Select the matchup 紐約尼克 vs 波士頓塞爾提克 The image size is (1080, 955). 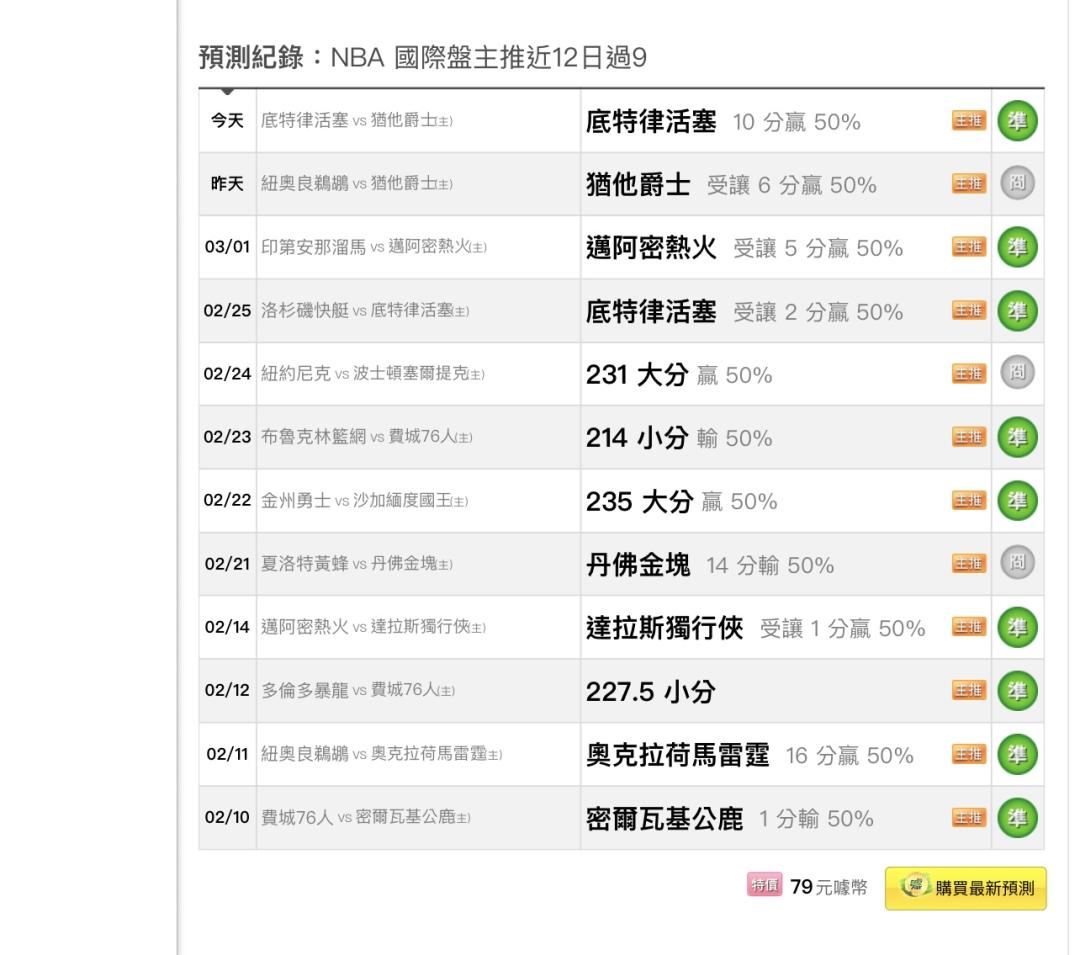tap(373, 374)
